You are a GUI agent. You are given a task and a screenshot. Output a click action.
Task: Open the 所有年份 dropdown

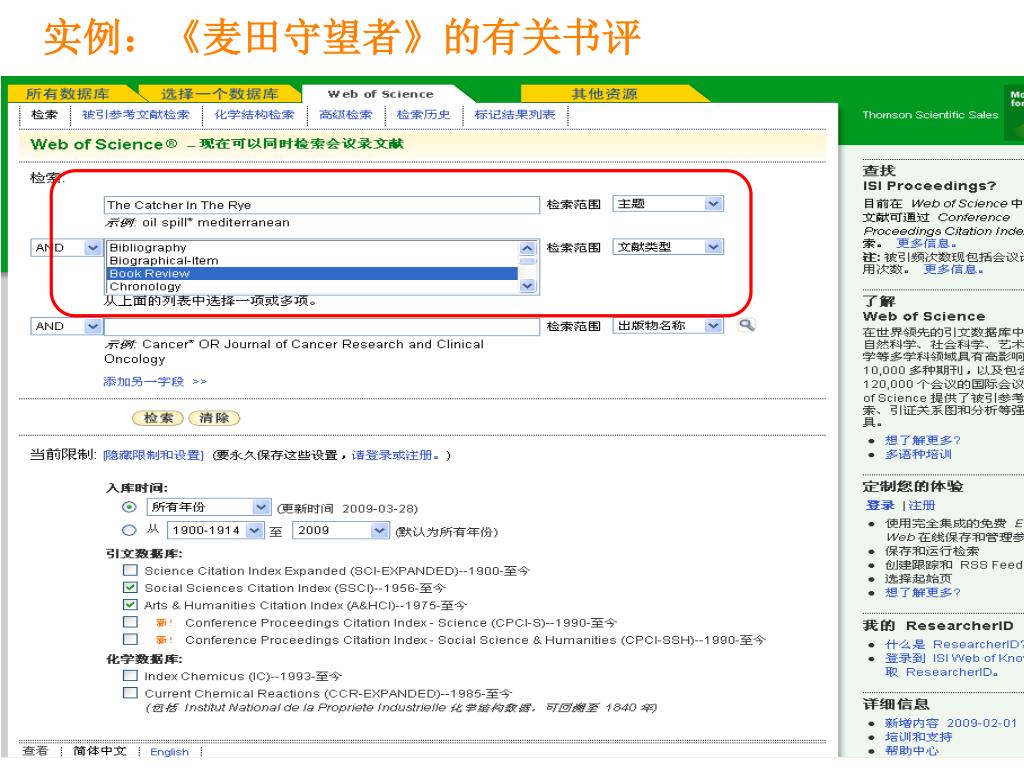[208, 507]
